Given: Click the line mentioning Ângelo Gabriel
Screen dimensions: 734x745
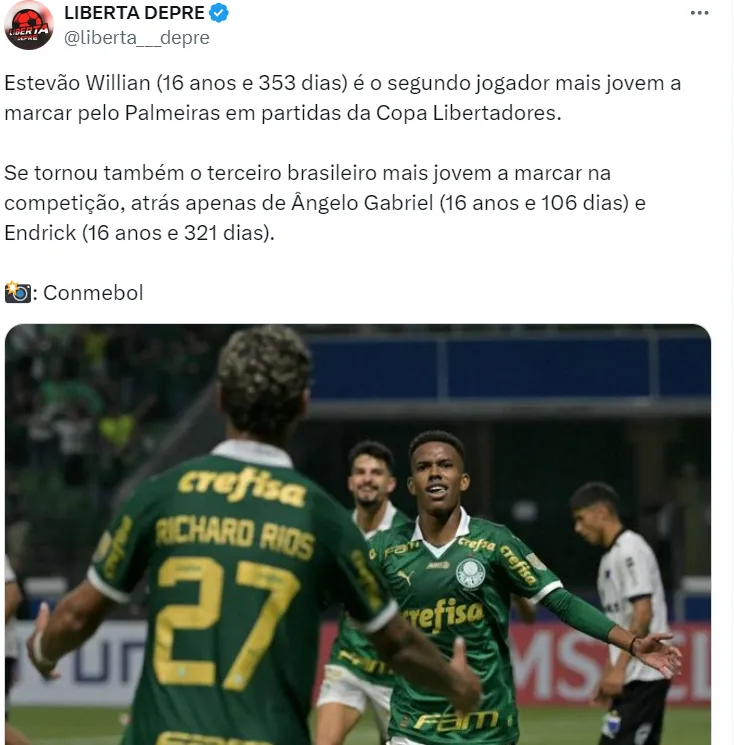Looking at the screenshot, I should tap(325, 203).
